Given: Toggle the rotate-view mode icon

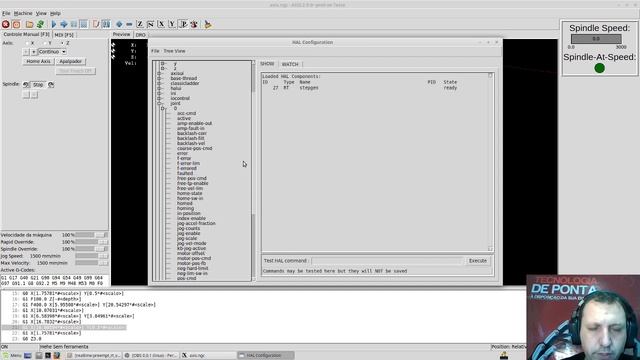Looking at the screenshot, I should pos(194,24).
